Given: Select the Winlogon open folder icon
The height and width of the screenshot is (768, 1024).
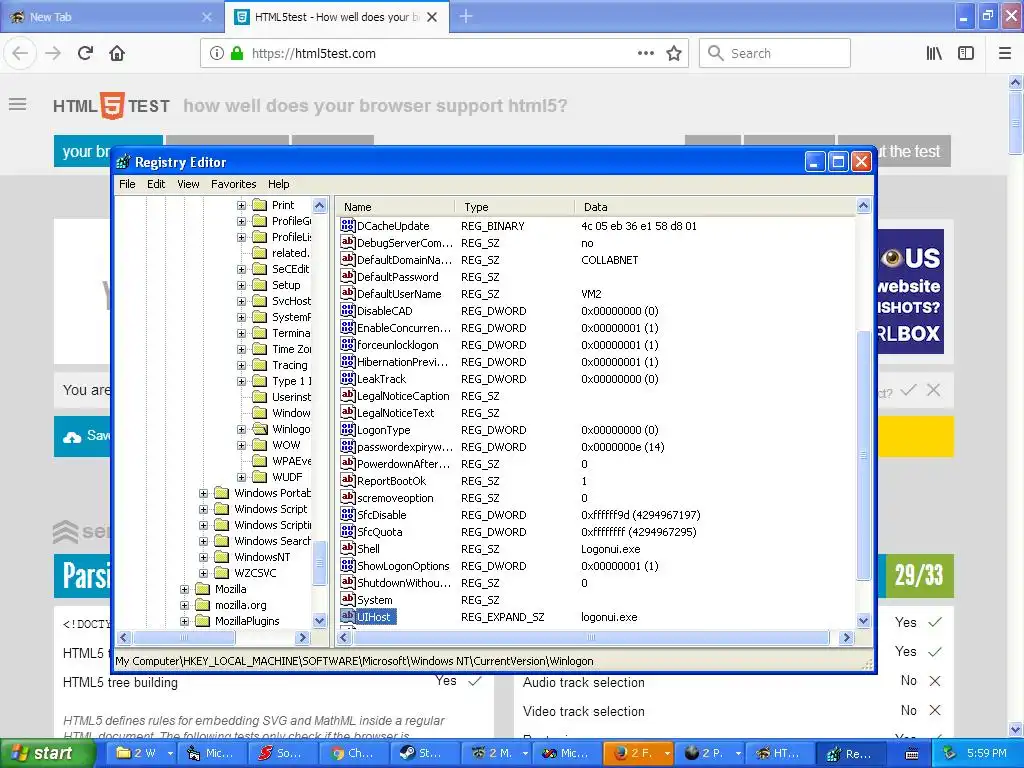Looking at the screenshot, I should pos(260,428).
